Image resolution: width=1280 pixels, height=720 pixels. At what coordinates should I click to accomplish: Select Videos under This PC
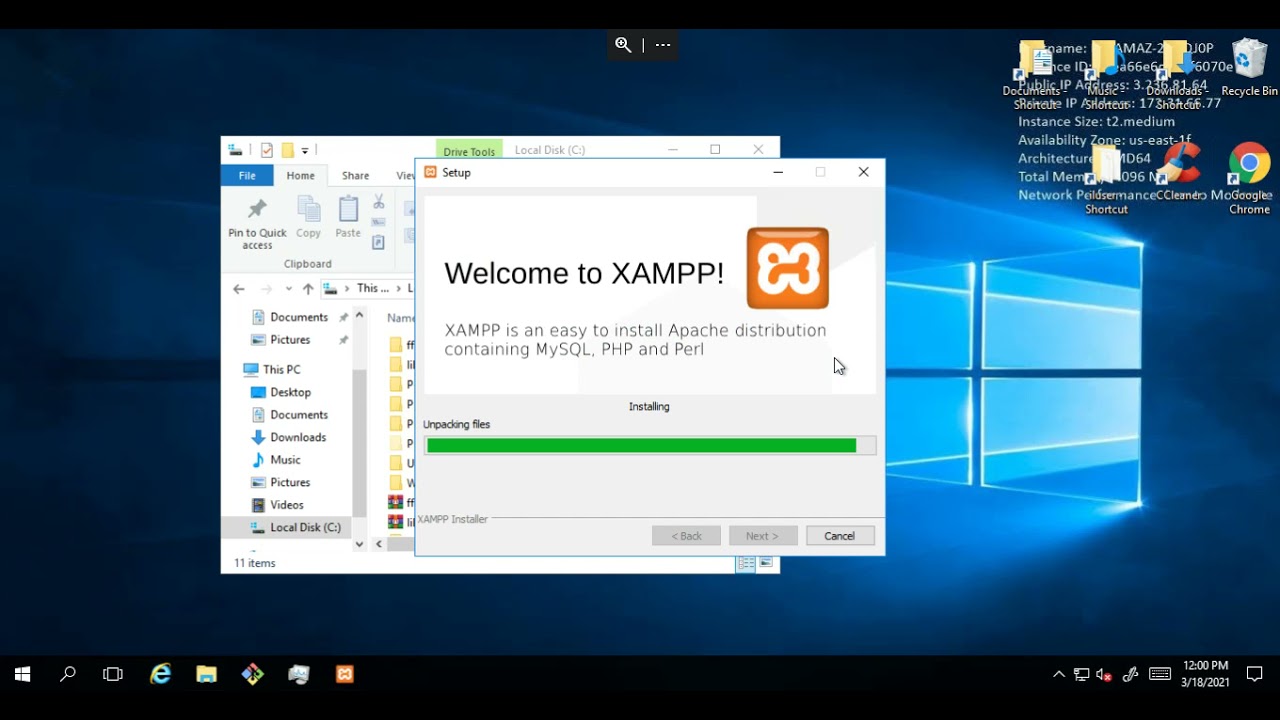[286, 505]
